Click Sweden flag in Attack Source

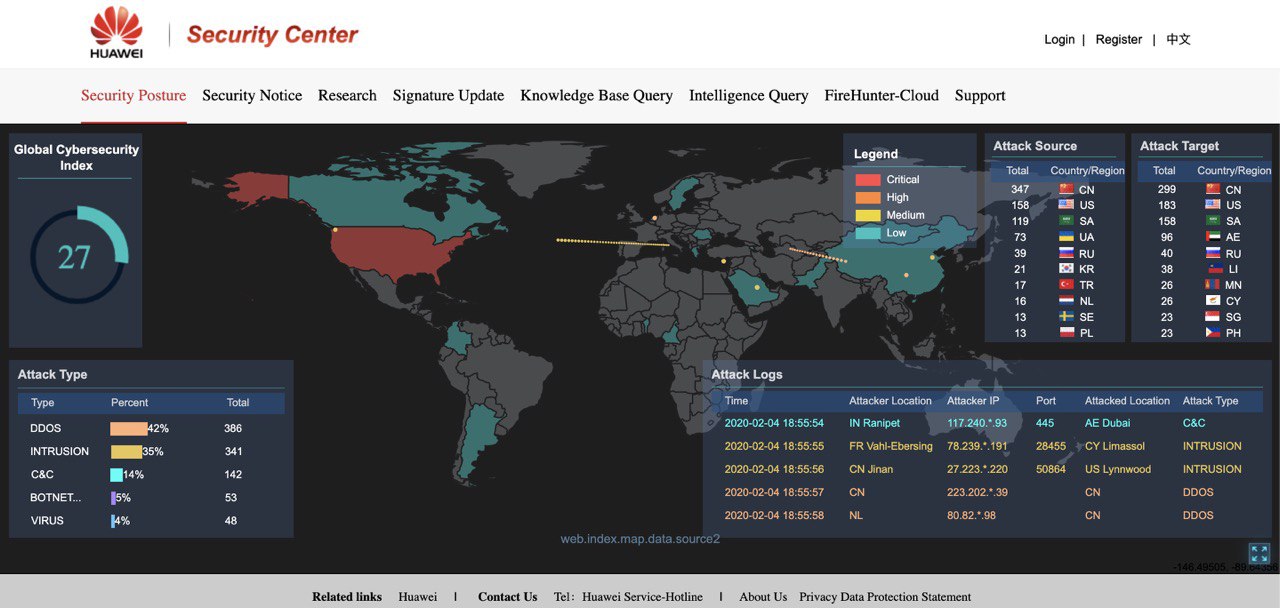(x=1066, y=317)
